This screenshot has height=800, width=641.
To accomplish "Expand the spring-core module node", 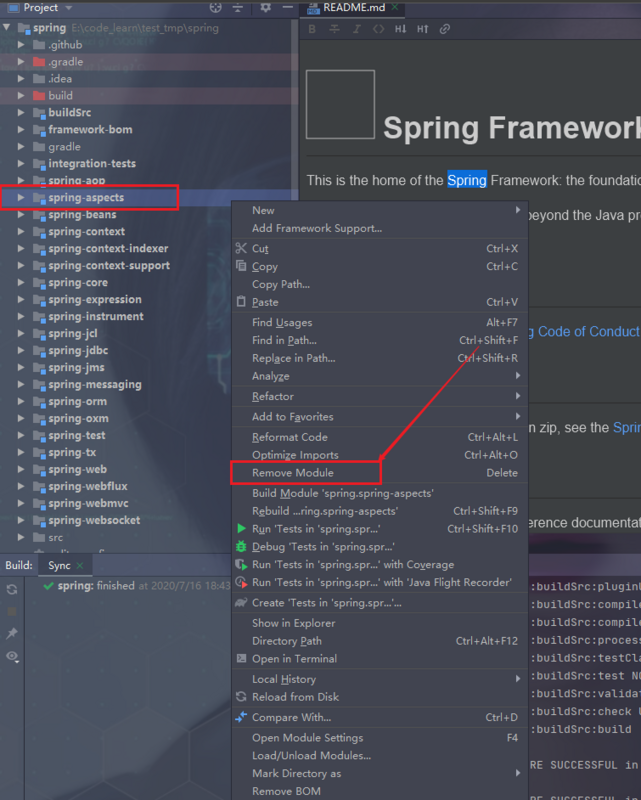I will (21, 283).
